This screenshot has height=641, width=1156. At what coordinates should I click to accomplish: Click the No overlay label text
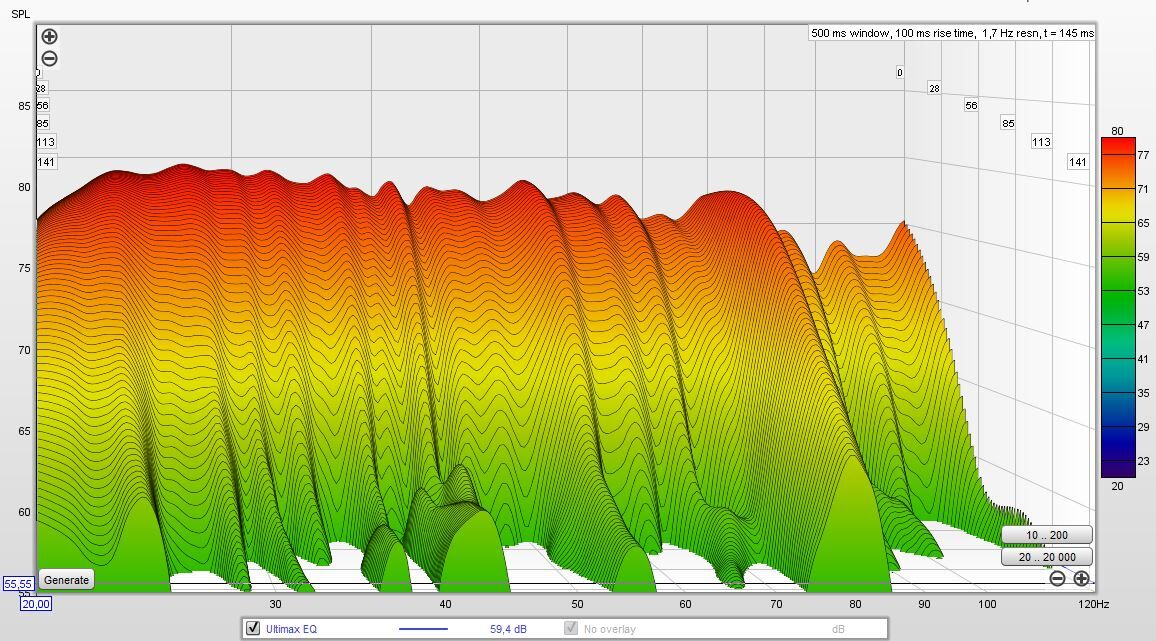pyautogui.click(x=610, y=629)
